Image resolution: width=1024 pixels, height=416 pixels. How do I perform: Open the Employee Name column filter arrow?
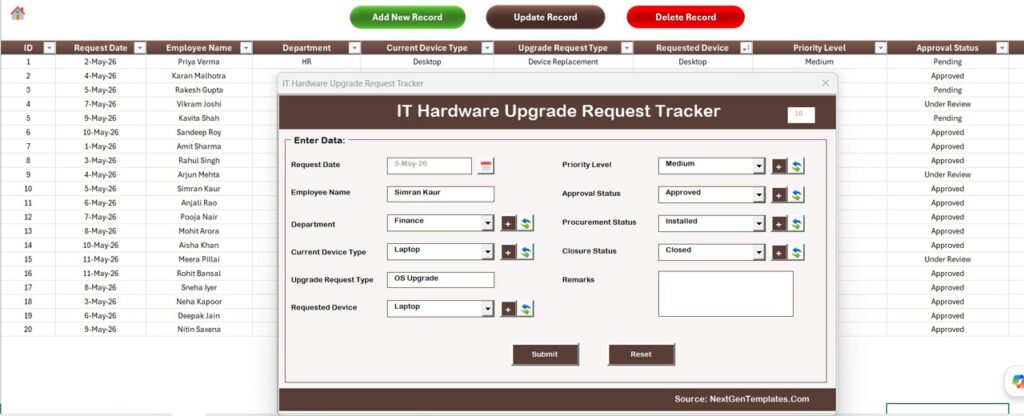tap(246, 48)
